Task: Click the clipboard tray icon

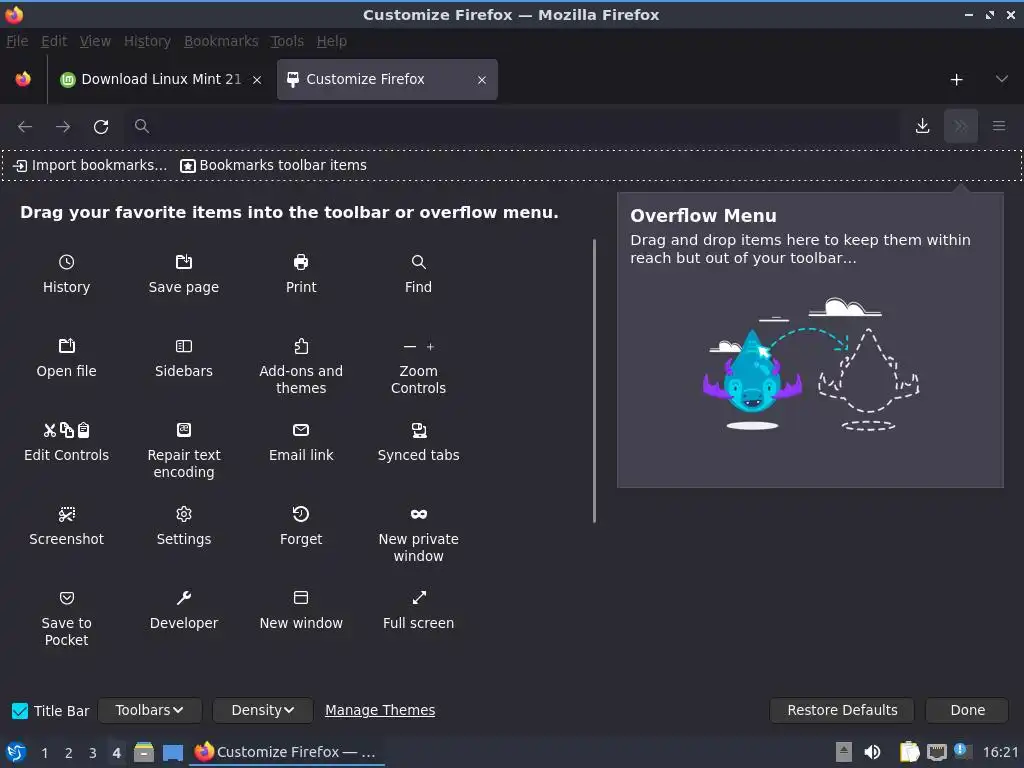Action: click(909, 752)
